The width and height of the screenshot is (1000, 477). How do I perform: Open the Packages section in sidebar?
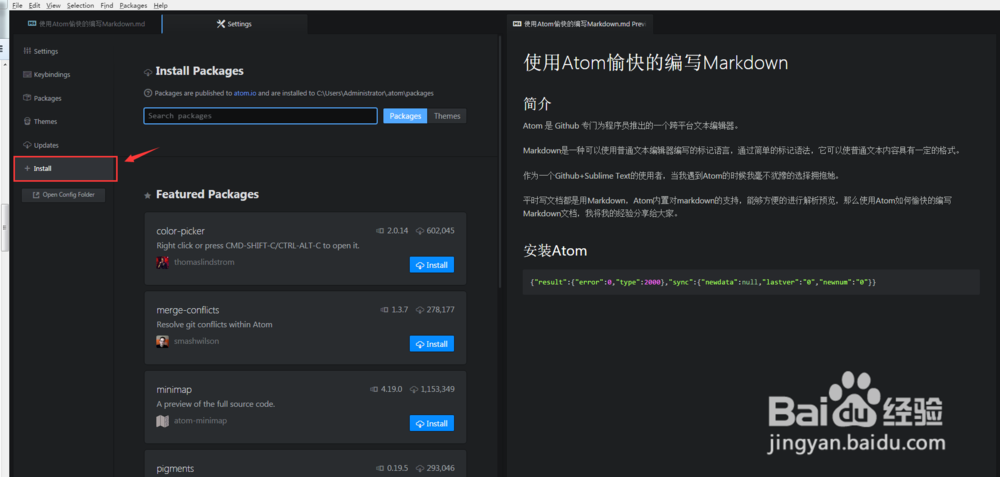click(48, 98)
